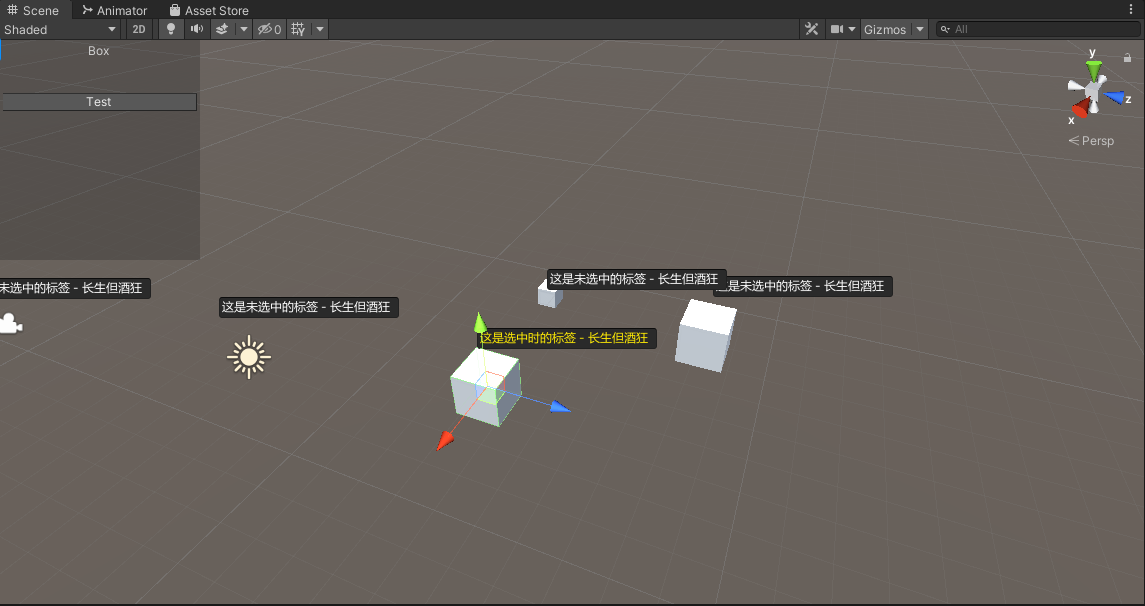
Task: Click the label above the small cube
Action: (x=636, y=279)
